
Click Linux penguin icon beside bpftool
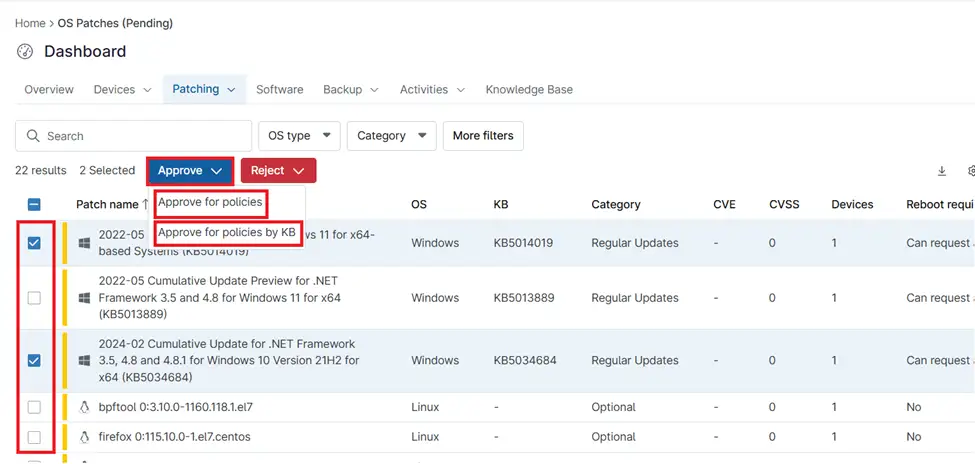click(85, 407)
